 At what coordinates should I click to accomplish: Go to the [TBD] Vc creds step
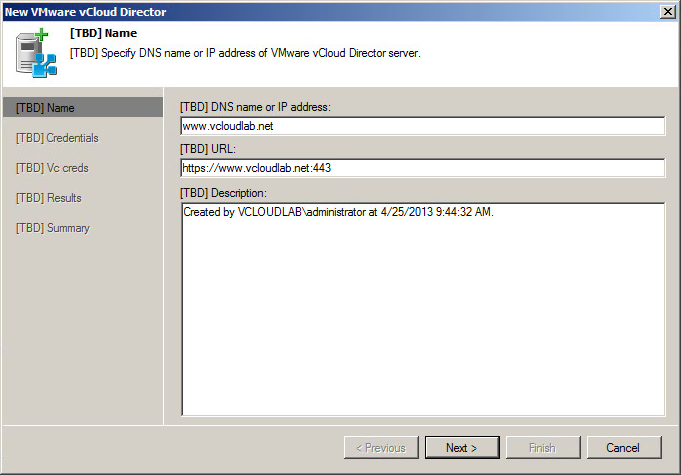pos(52,168)
